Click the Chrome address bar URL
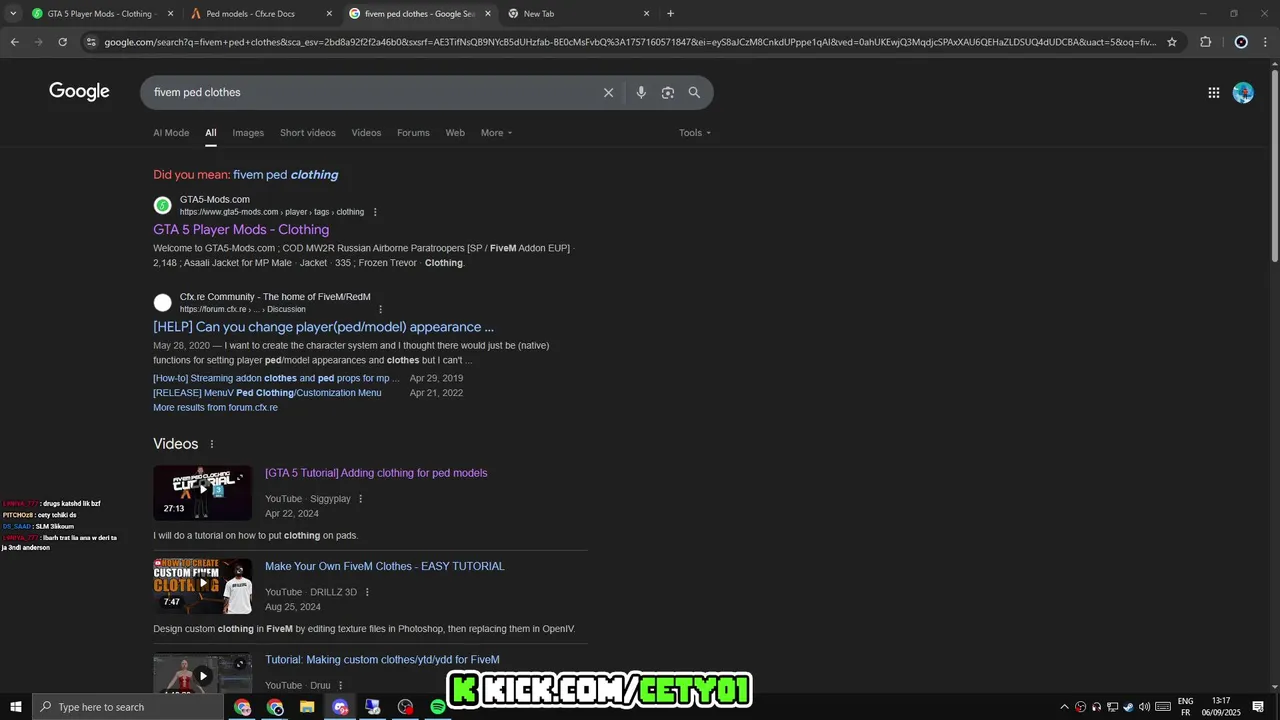This screenshot has height=720, width=1280. coord(630,42)
